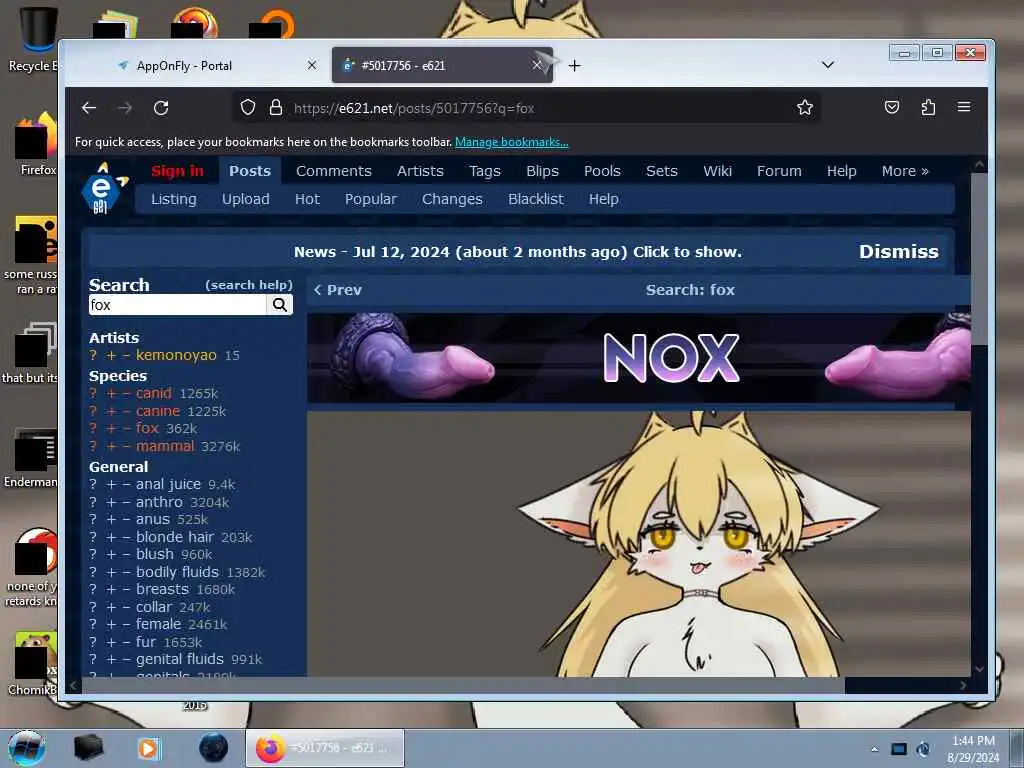Open the Posts navigation item
The height and width of the screenshot is (768, 1024).
(249, 171)
